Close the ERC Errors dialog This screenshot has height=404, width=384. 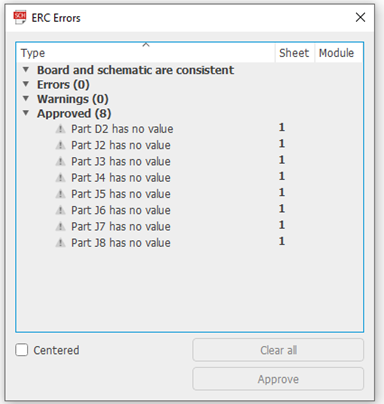pos(360,17)
